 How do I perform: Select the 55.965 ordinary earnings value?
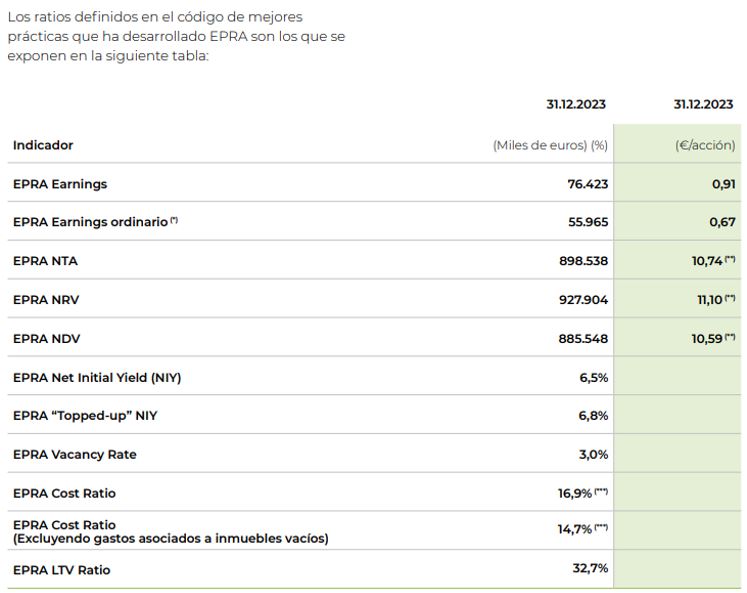click(x=587, y=222)
